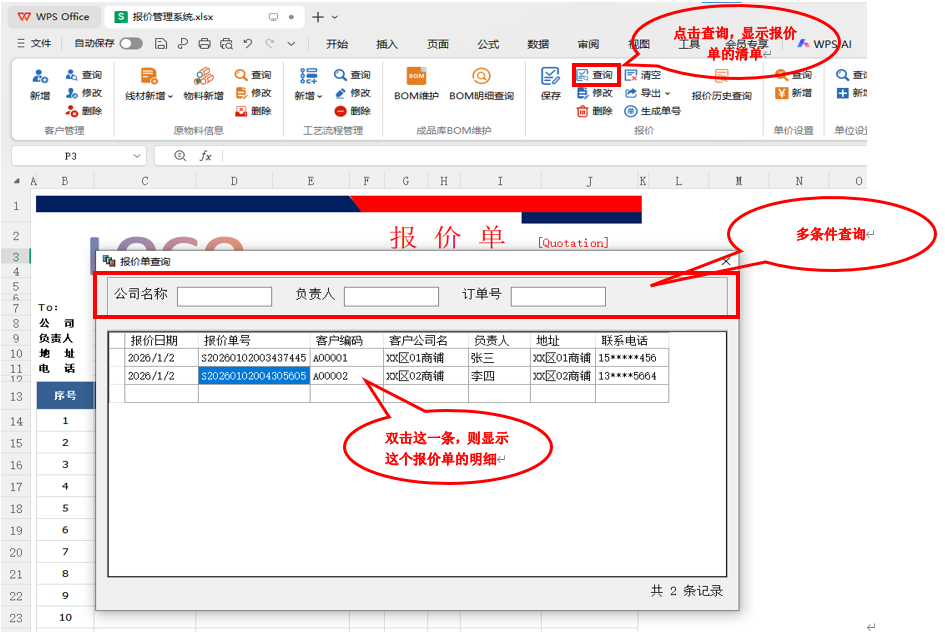This screenshot has width=945, height=632.
Task: Click the zoom icon beside formula bar
Action: [x=180, y=155]
